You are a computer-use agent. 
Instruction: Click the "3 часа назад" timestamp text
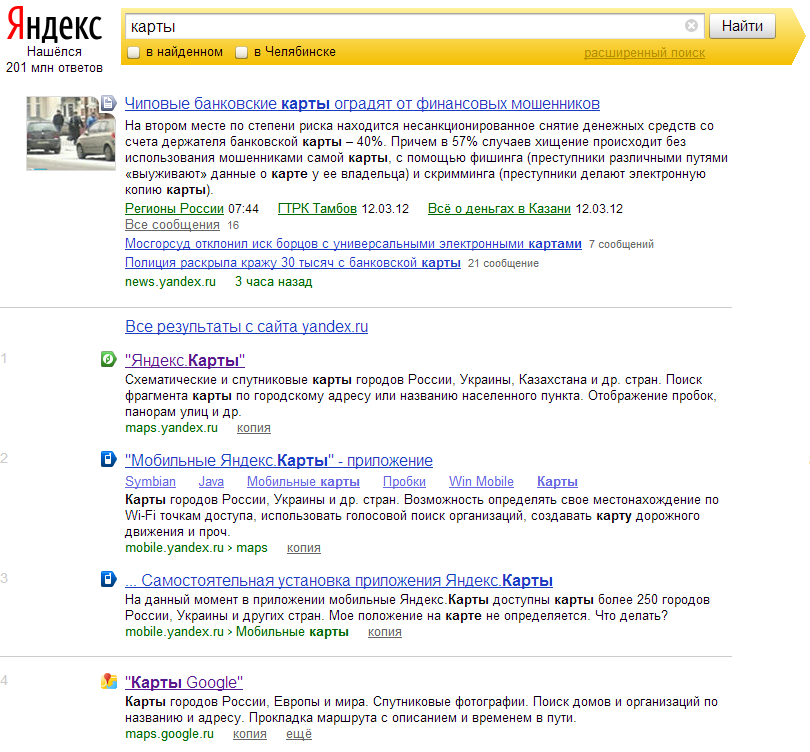coord(274,281)
